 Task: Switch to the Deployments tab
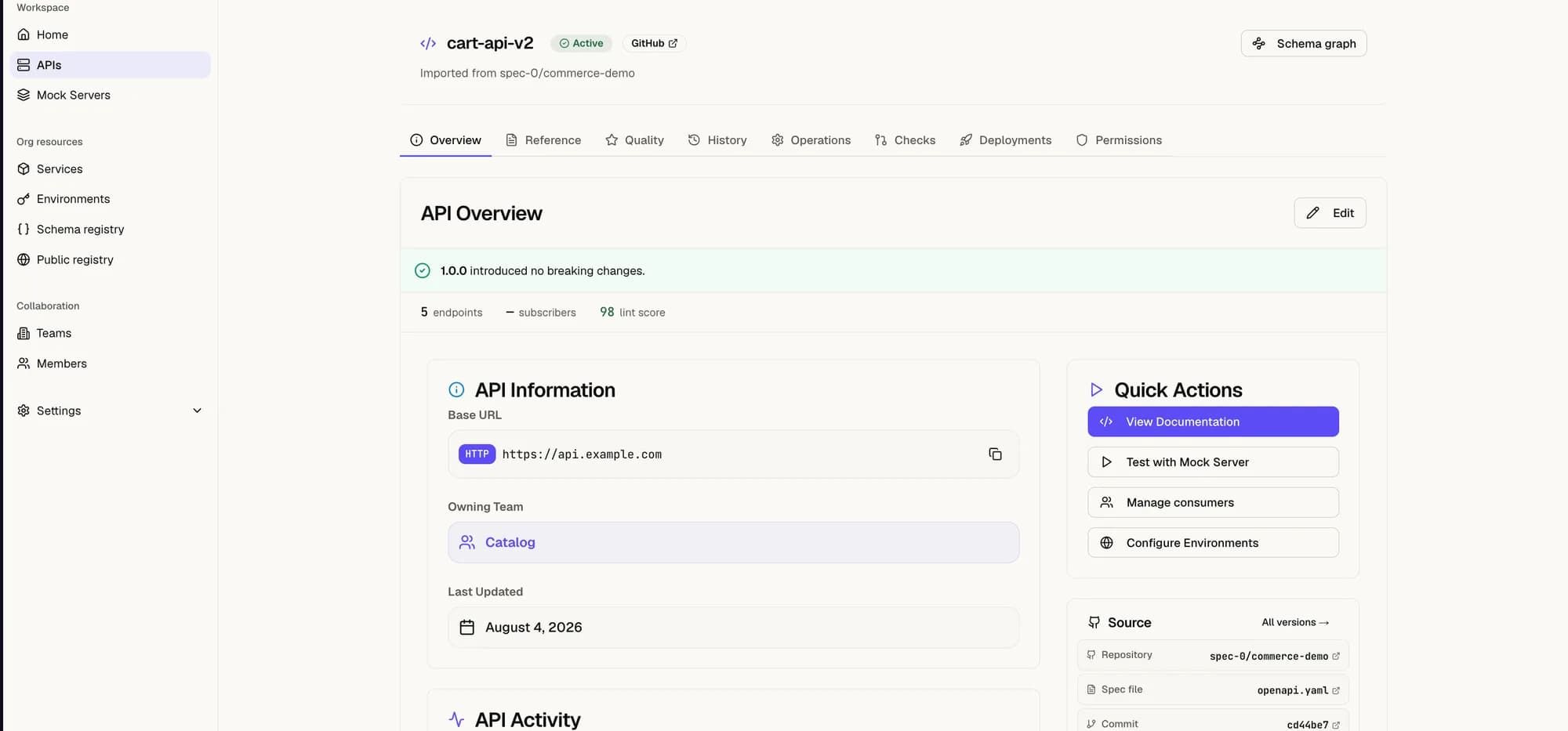coord(1005,140)
